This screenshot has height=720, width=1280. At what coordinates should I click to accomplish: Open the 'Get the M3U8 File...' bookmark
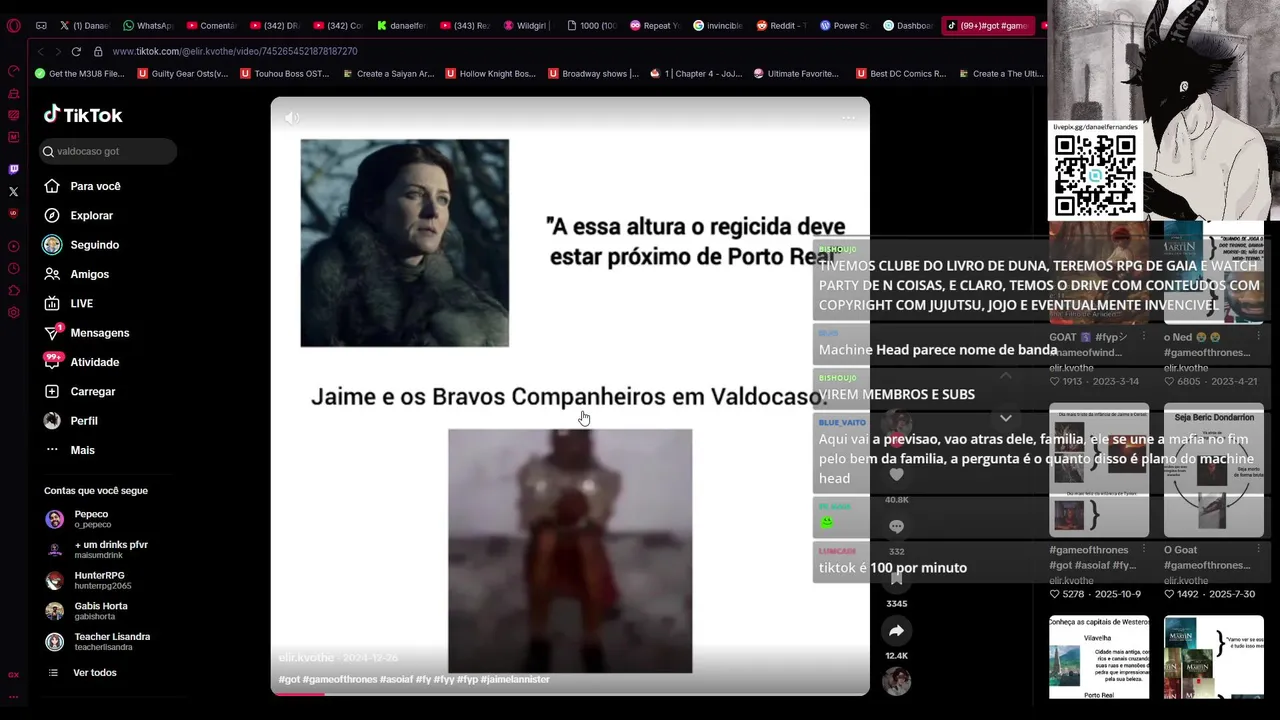pyautogui.click(x=80, y=73)
